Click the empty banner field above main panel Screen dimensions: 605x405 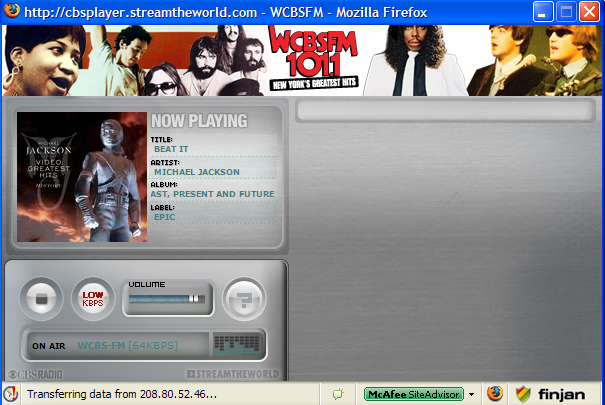pyautogui.click(x=446, y=111)
